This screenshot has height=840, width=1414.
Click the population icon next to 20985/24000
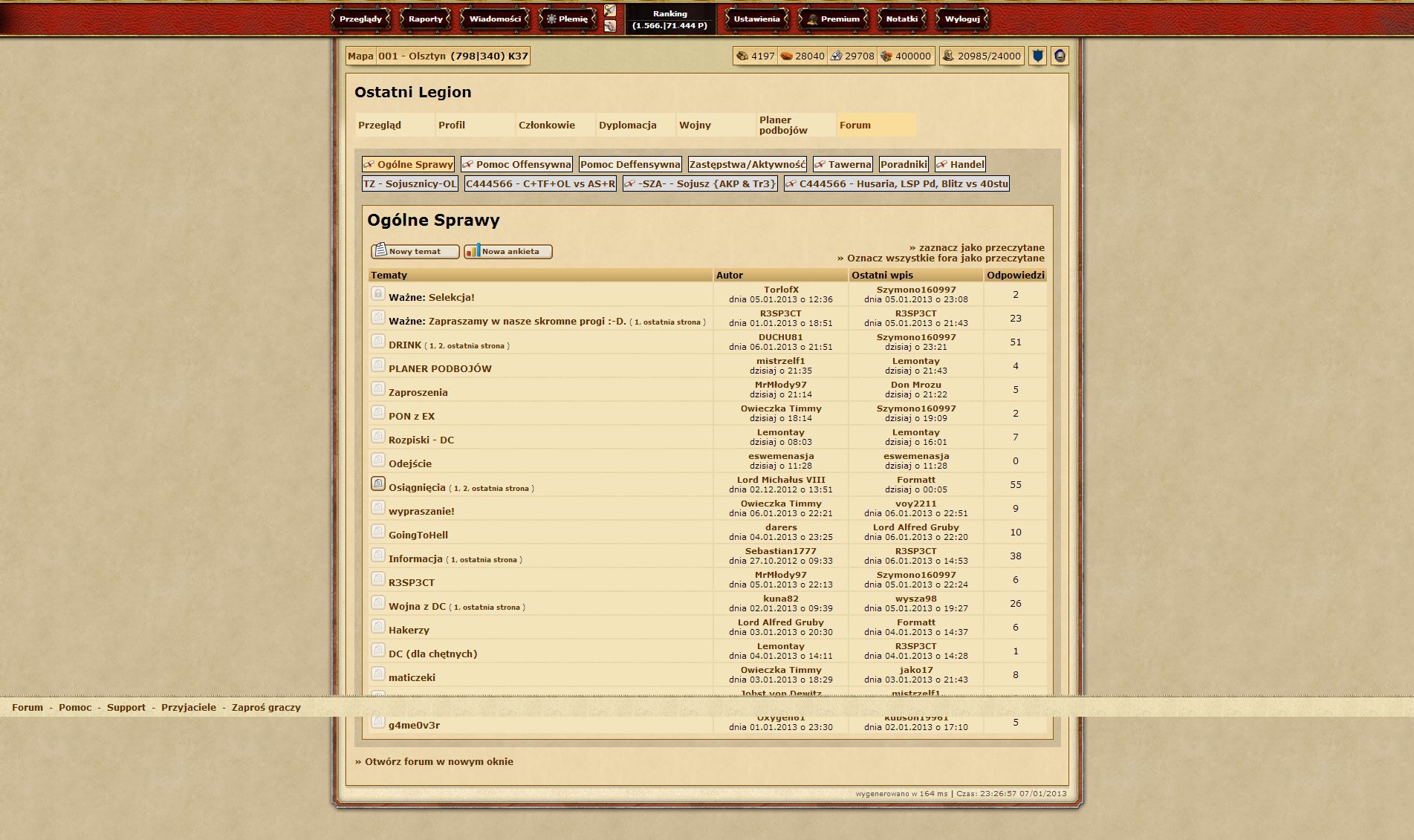coord(948,56)
